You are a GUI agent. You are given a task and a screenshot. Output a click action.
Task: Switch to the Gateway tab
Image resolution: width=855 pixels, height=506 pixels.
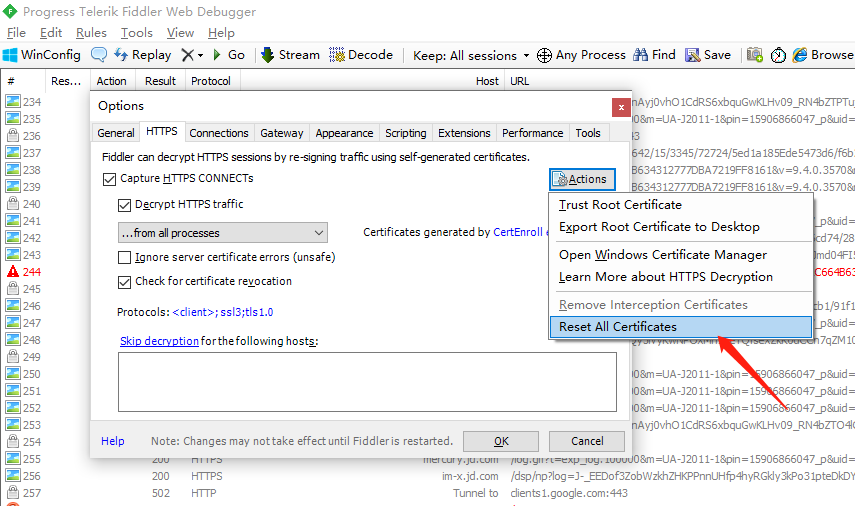tap(281, 133)
